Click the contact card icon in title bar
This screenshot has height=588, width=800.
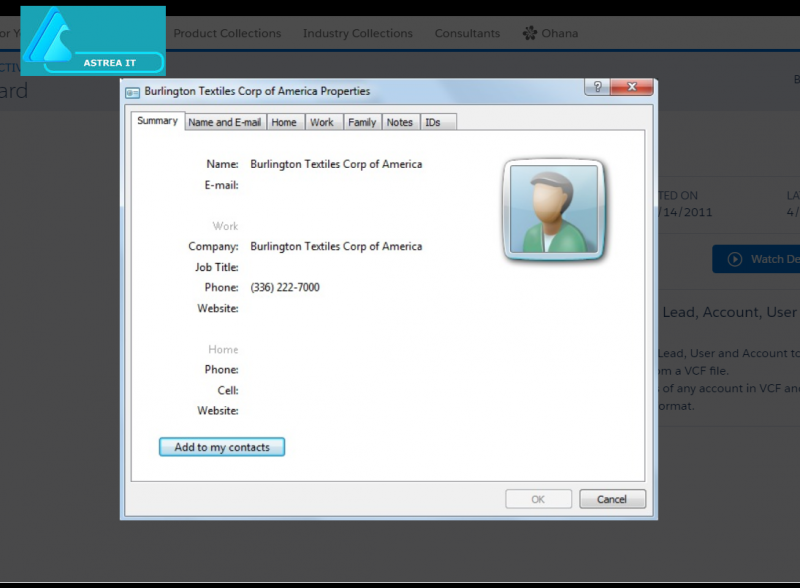coord(133,92)
